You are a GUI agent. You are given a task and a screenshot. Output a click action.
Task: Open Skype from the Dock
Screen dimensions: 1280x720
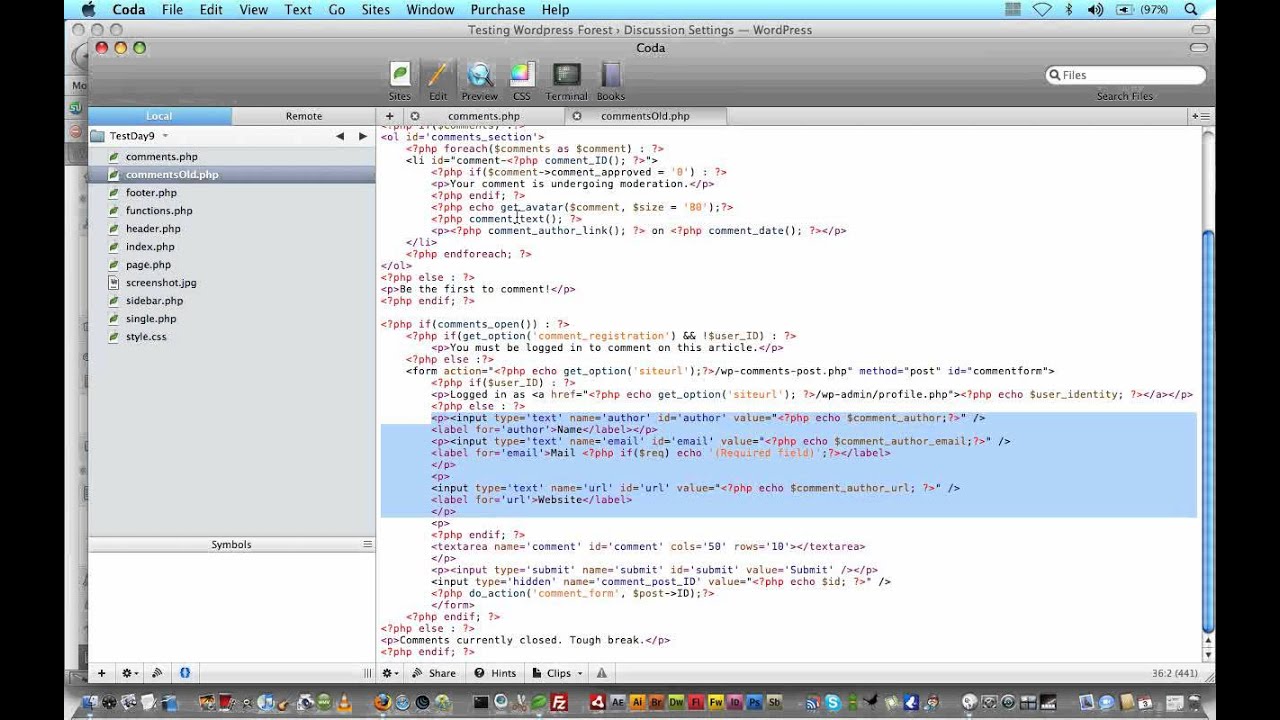[x=832, y=702]
